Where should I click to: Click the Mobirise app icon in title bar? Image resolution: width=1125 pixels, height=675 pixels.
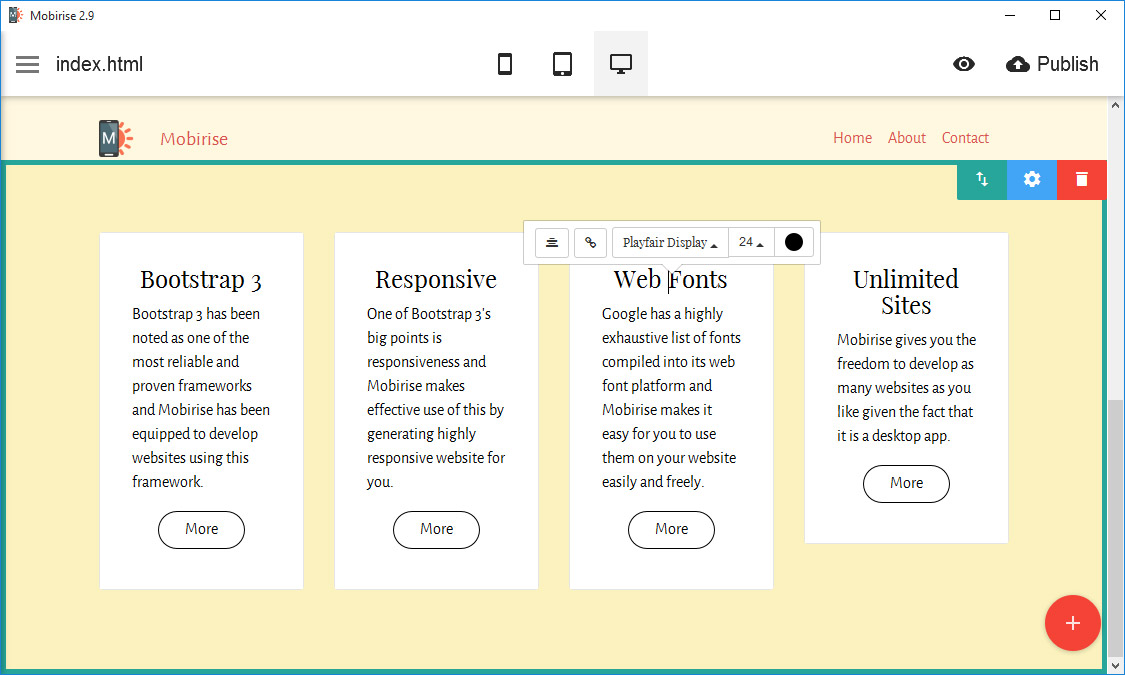tap(15, 15)
